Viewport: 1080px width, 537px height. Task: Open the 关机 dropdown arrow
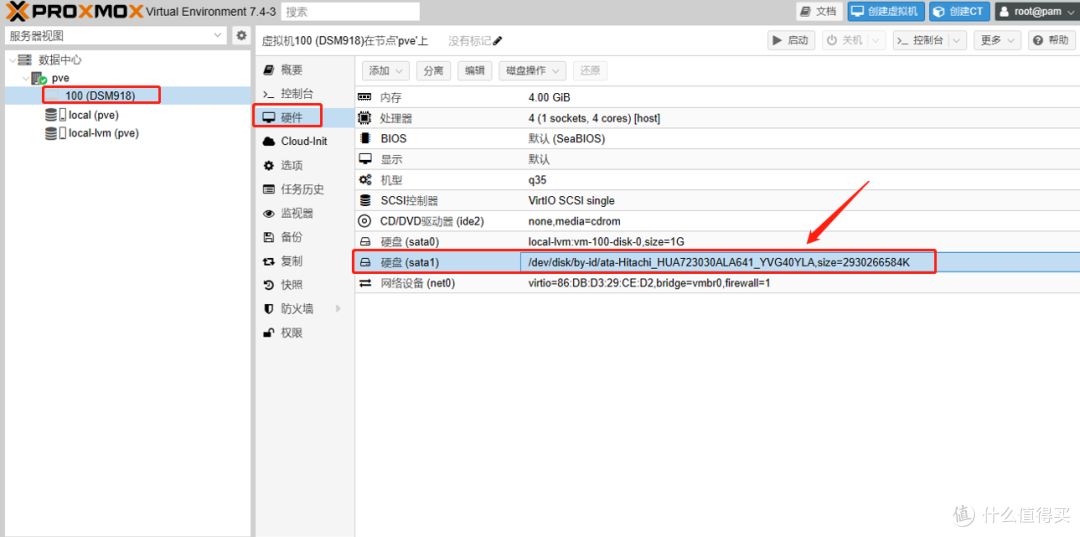(877, 41)
